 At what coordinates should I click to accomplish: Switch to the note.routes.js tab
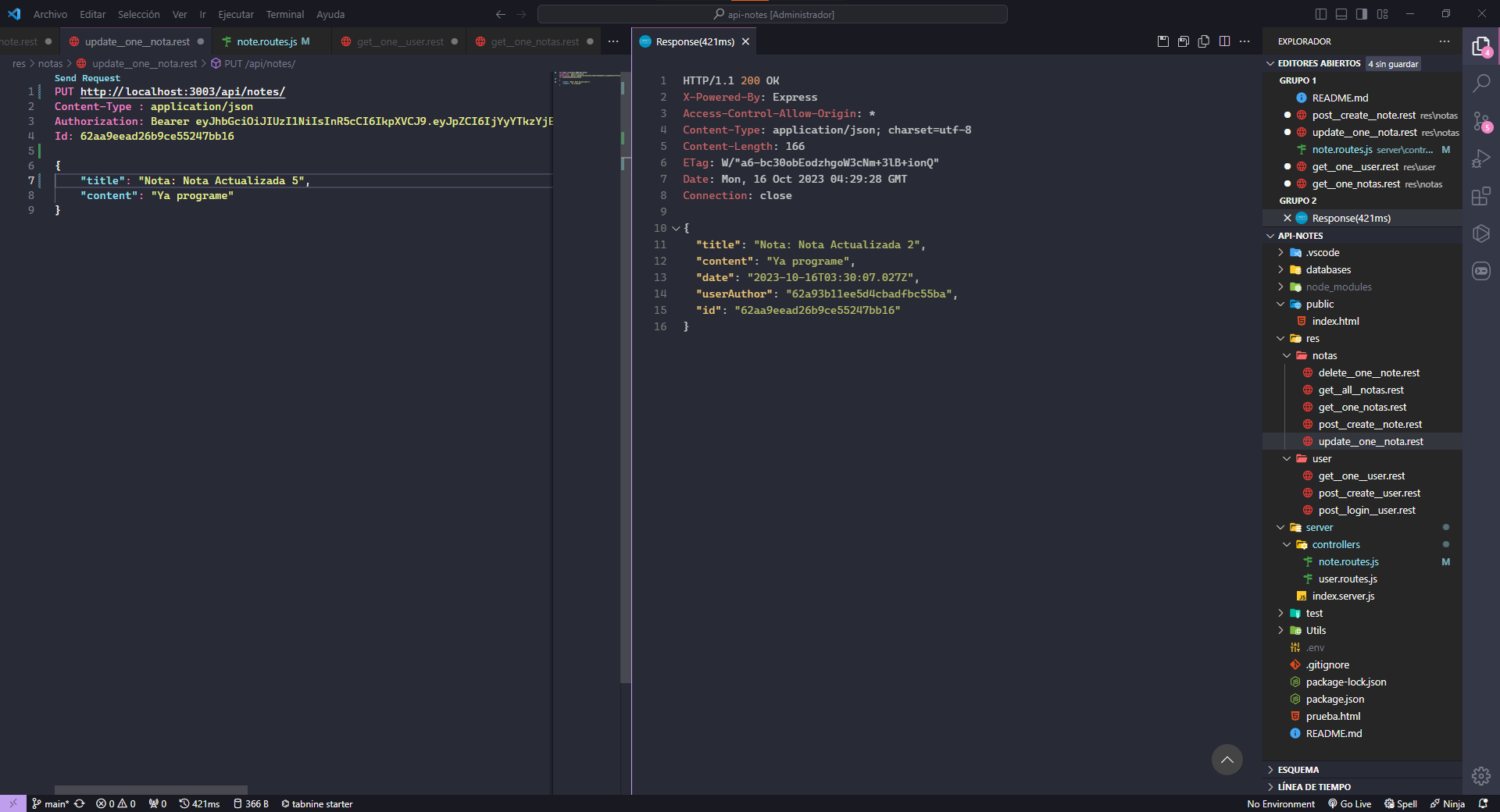(266, 41)
